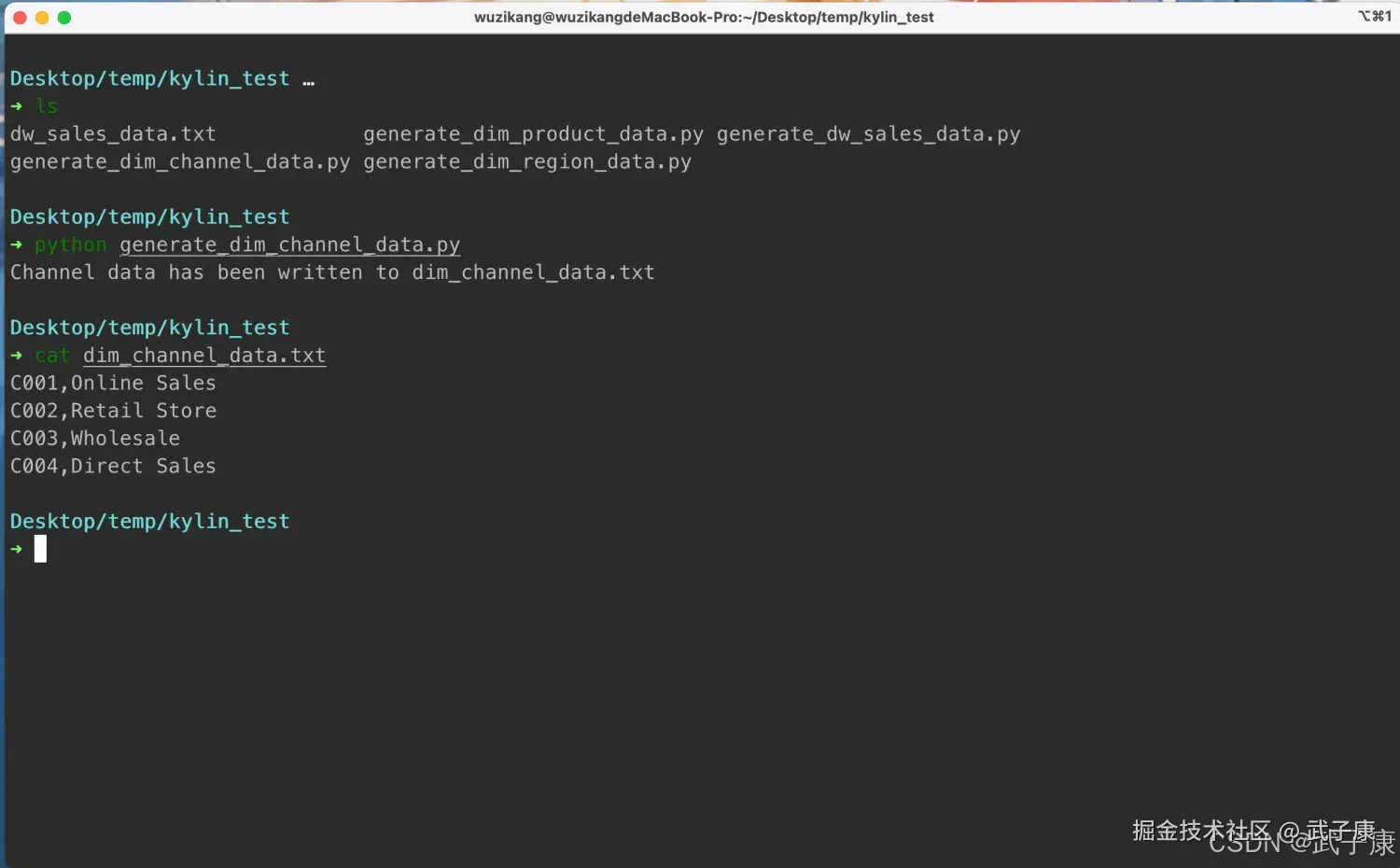Select the line 'C003,Wholesale'
The width and height of the screenshot is (1400, 868).
click(x=95, y=439)
